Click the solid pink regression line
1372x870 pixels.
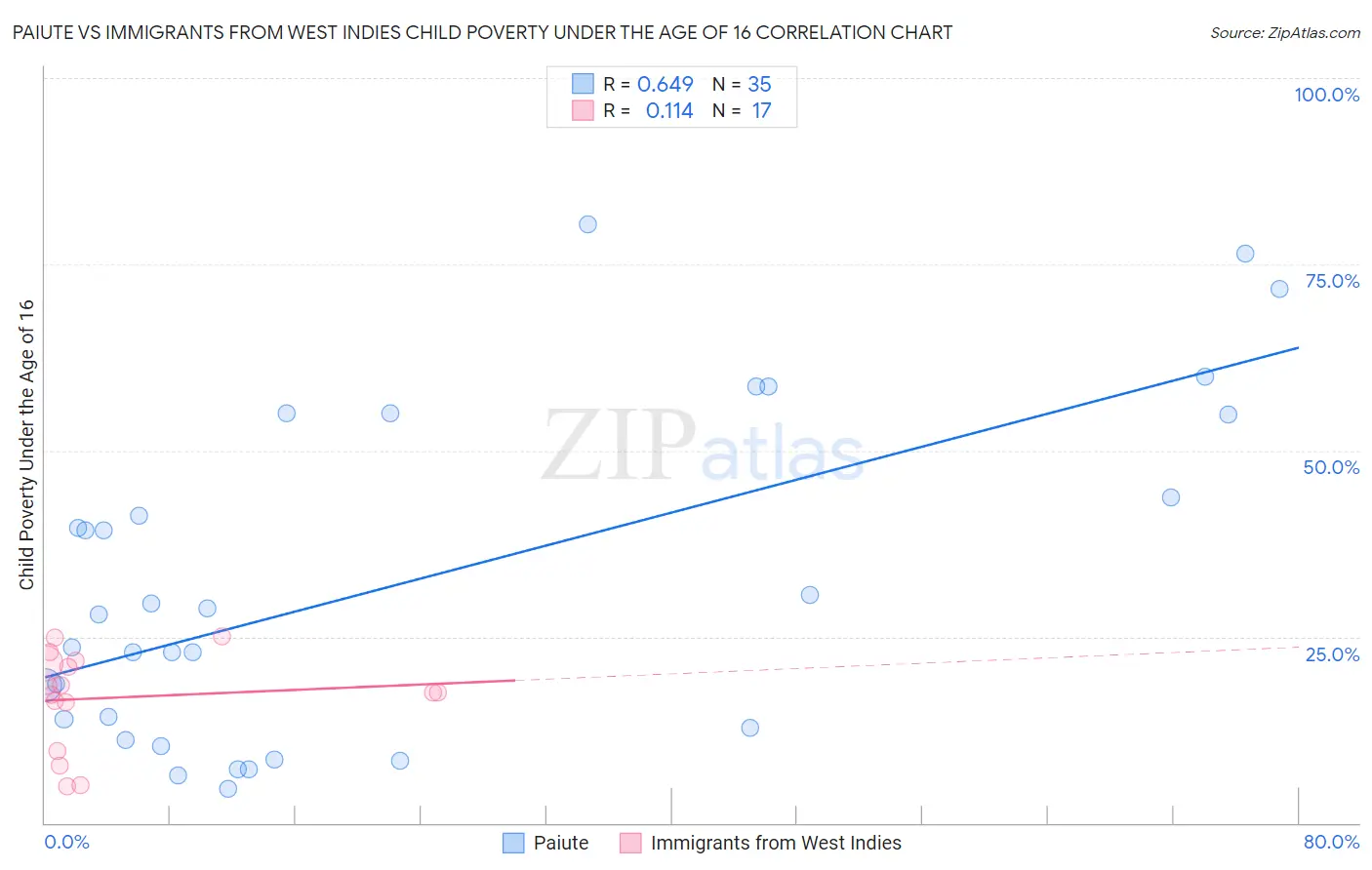point(279,690)
